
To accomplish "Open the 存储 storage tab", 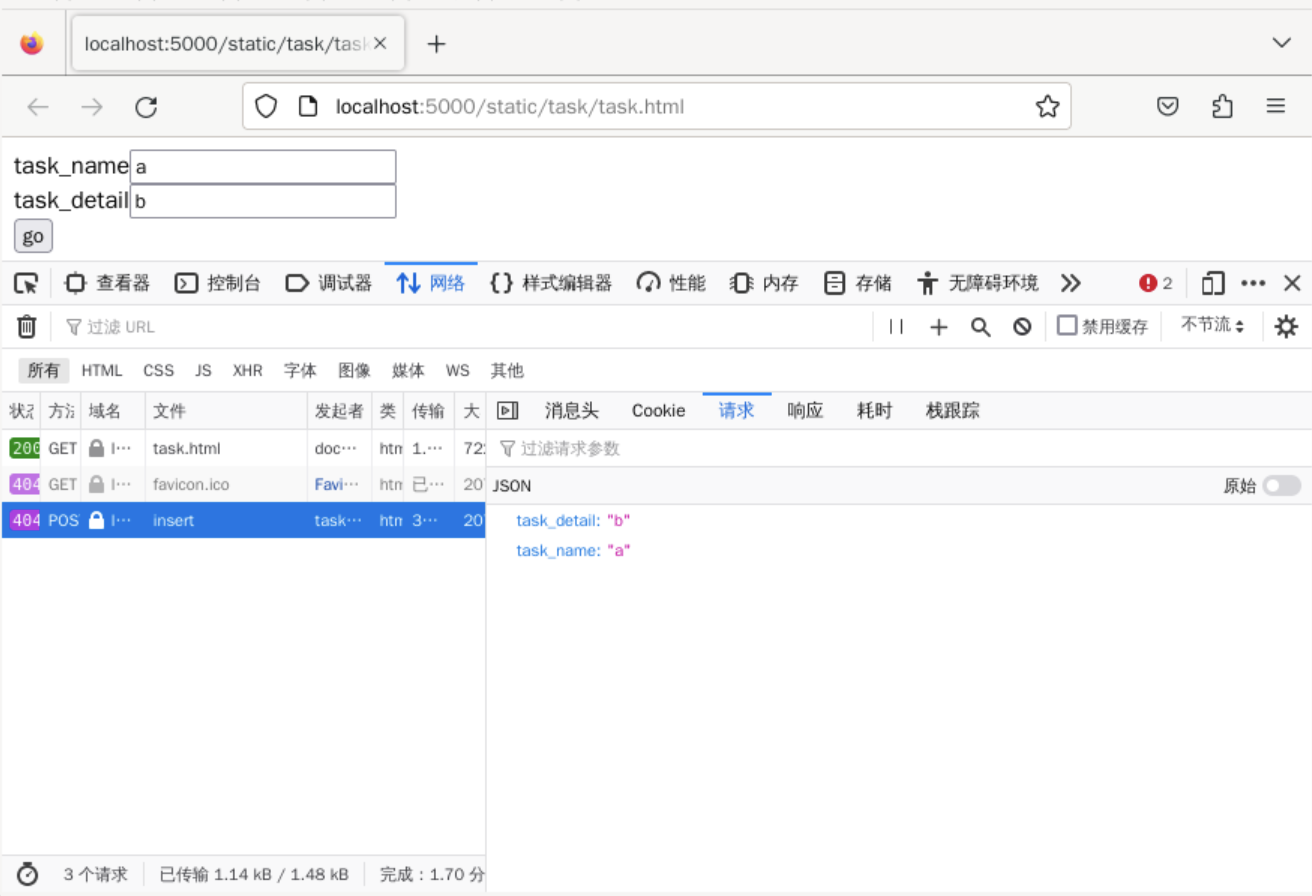I will click(858, 284).
